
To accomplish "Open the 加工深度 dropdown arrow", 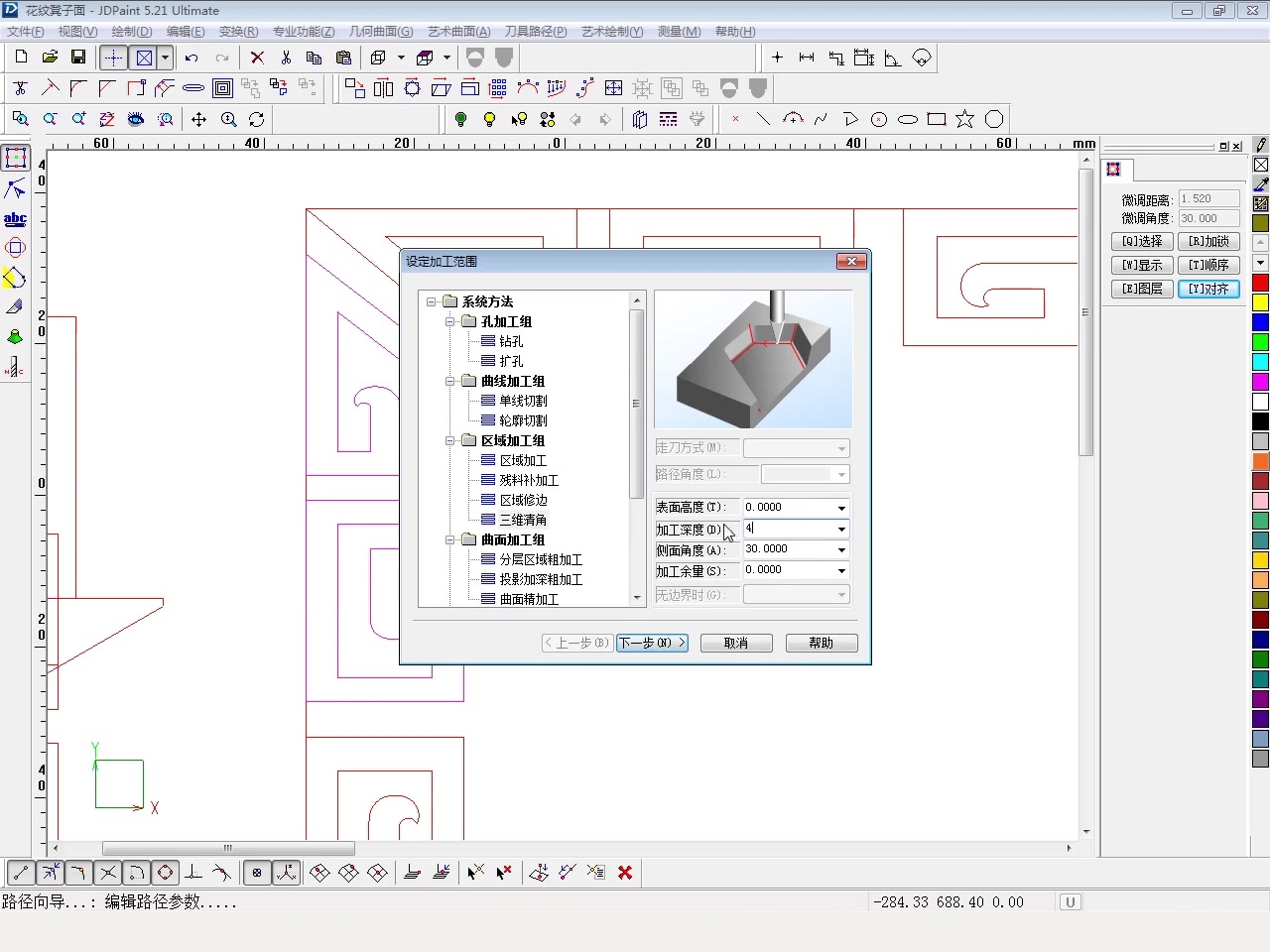I will click(841, 529).
